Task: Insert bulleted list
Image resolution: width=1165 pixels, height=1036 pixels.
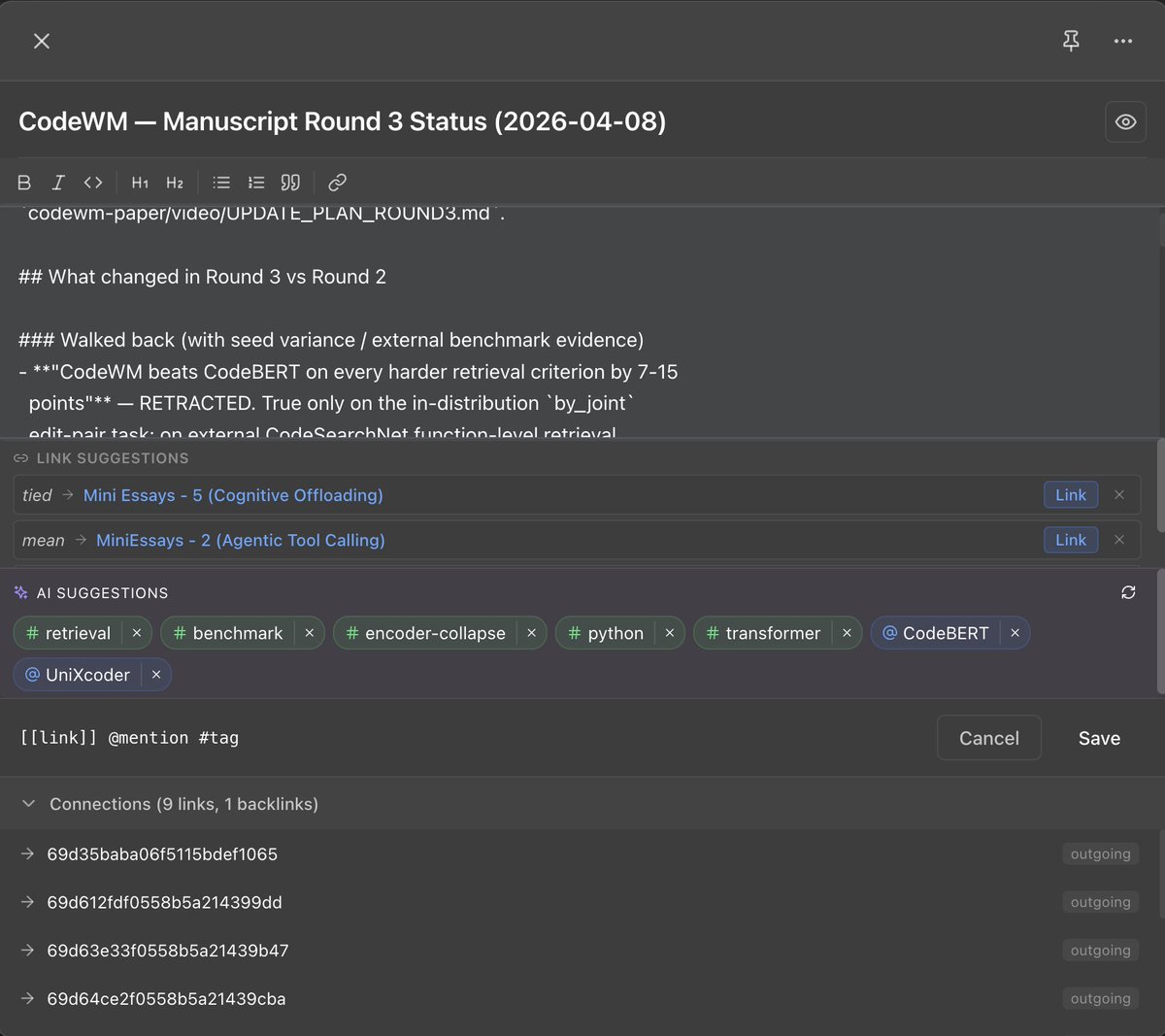Action: (221, 183)
